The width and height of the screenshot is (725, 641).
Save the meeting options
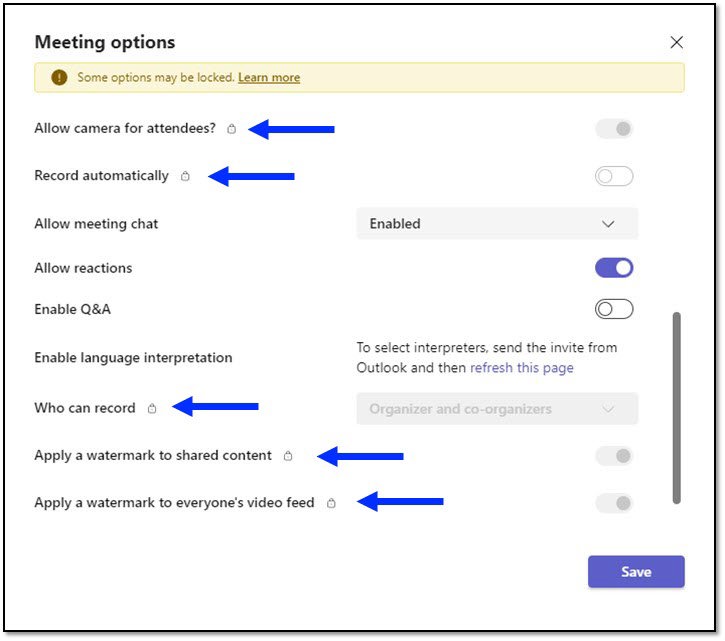tap(636, 572)
